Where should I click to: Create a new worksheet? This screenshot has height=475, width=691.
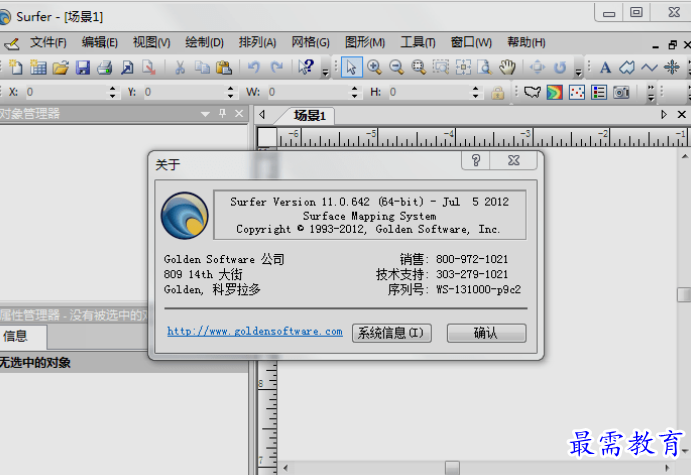(38, 67)
